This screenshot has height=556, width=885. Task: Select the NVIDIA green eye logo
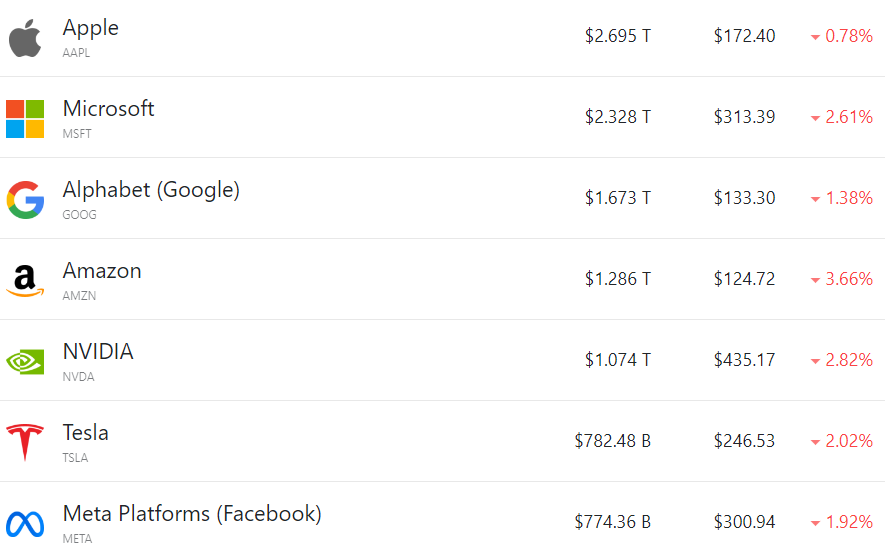(25, 362)
